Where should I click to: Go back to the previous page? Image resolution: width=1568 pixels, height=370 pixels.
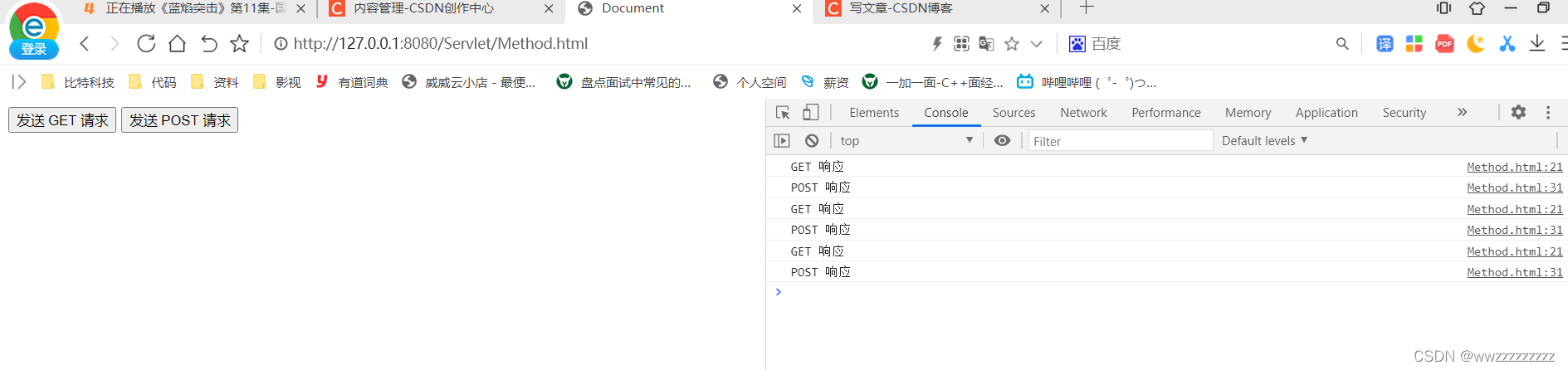[x=84, y=43]
